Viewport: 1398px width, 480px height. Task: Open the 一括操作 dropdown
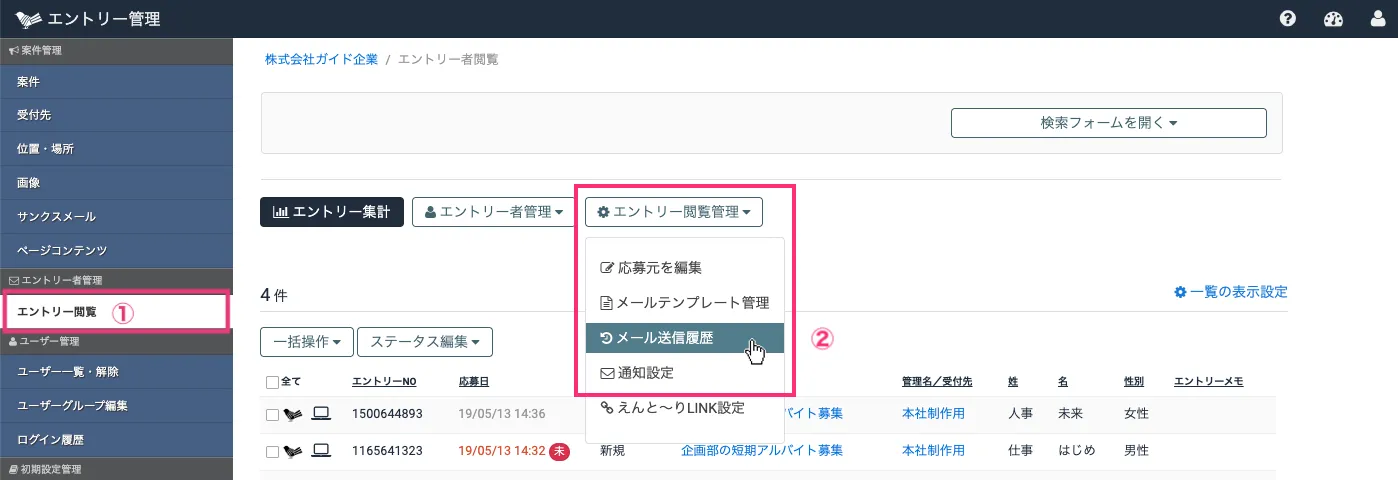[307, 341]
